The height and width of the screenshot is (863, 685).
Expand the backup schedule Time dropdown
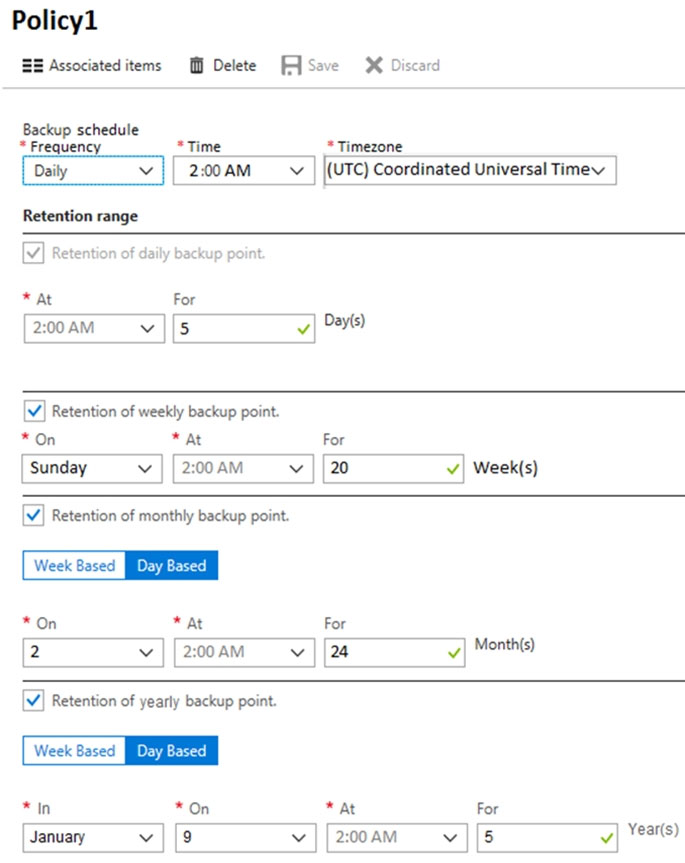(243, 171)
